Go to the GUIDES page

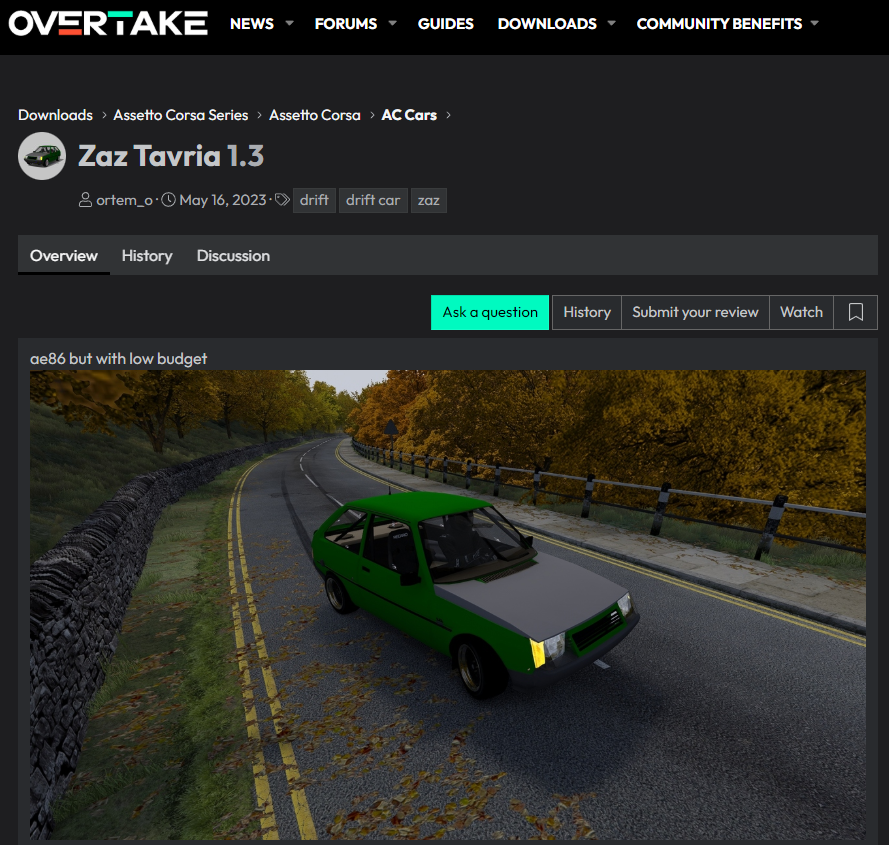click(x=446, y=24)
